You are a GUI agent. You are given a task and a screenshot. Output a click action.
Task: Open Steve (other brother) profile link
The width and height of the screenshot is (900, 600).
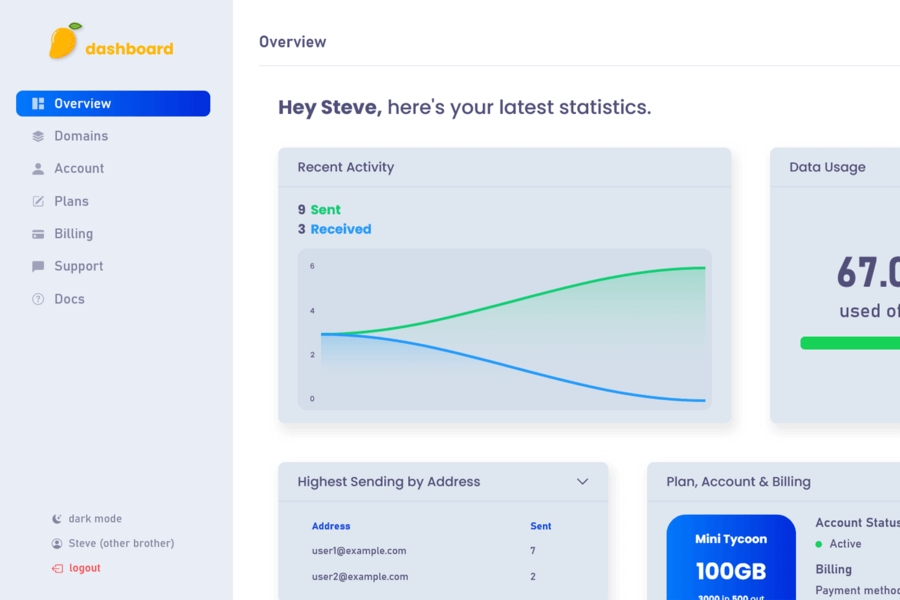(120, 543)
